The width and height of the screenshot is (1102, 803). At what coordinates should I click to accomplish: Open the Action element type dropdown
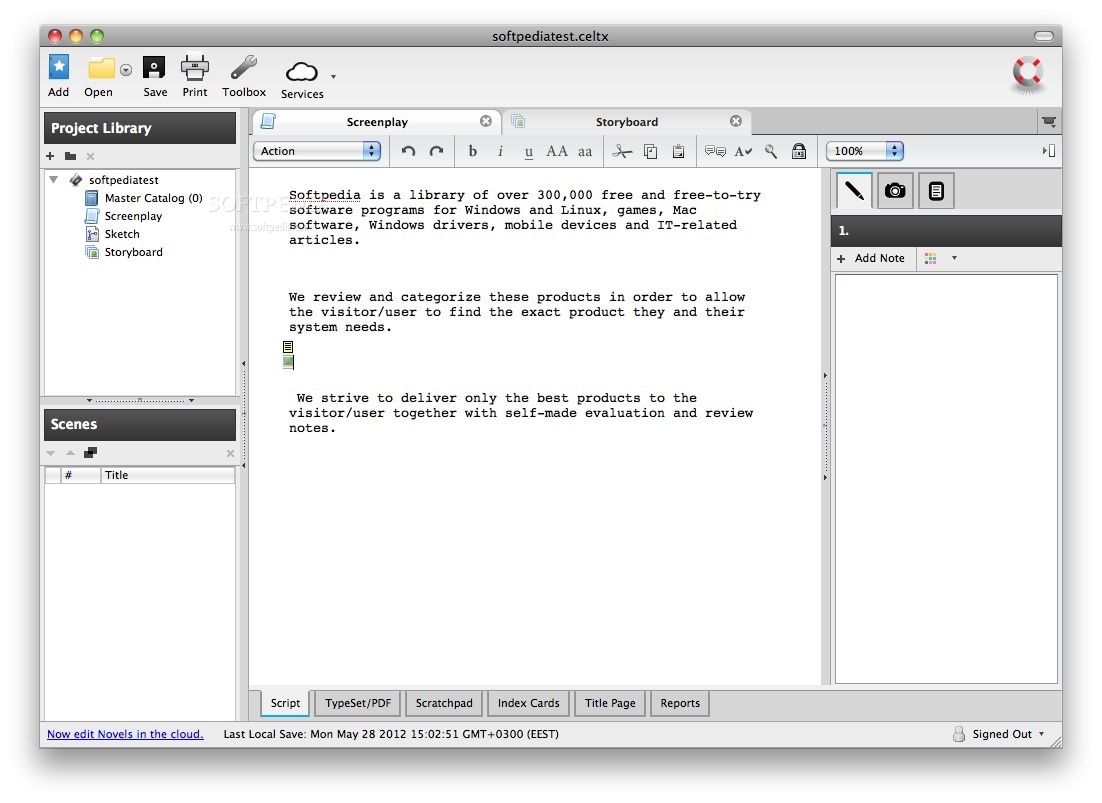click(317, 151)
